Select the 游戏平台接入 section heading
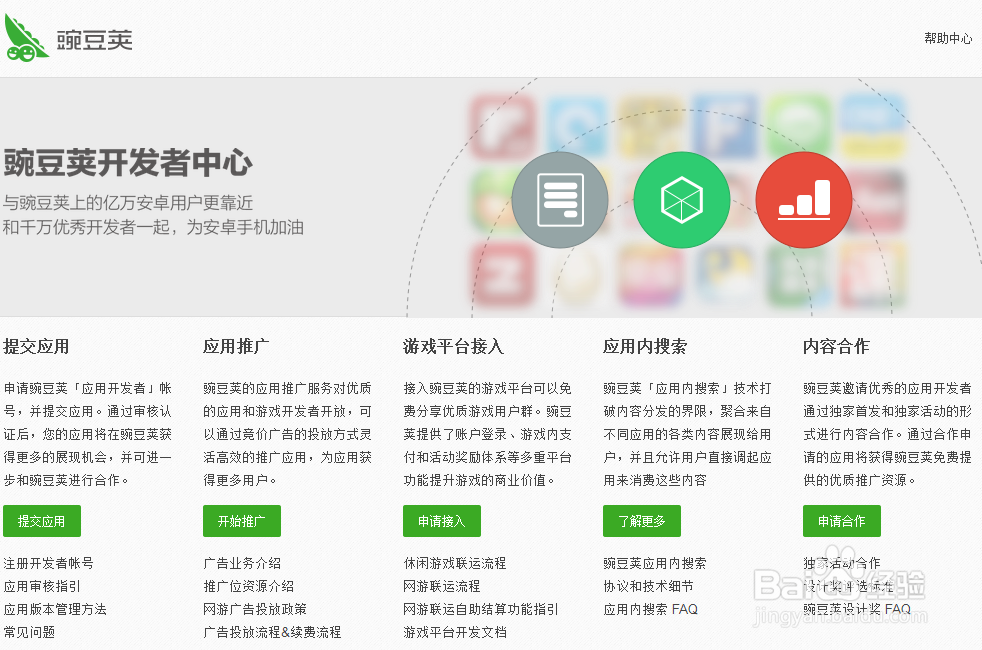Image resolution: width=982 pixels, height=650 pixels. [453, 346]
